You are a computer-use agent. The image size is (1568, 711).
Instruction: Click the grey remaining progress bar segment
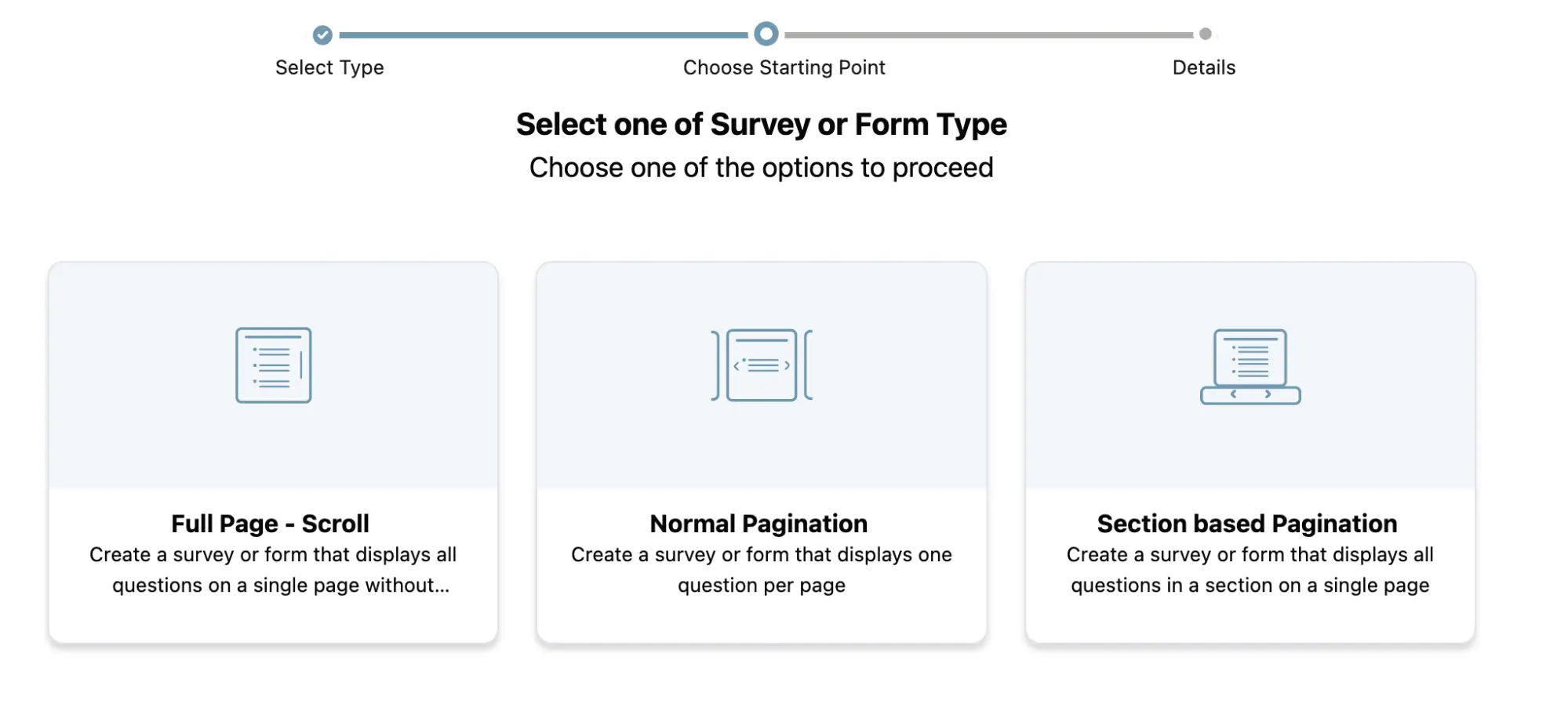(x=988, y=34)
